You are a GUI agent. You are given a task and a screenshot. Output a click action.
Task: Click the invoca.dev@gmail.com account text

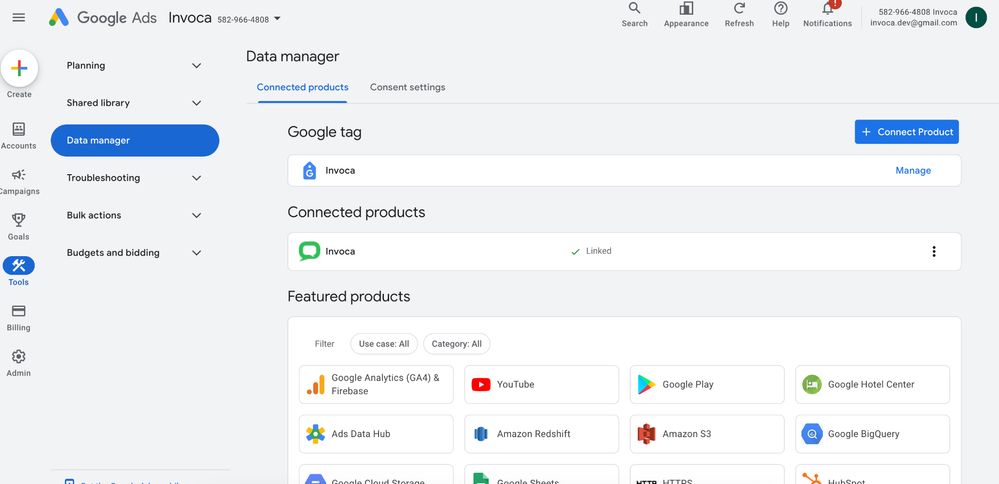pos(914,23)
